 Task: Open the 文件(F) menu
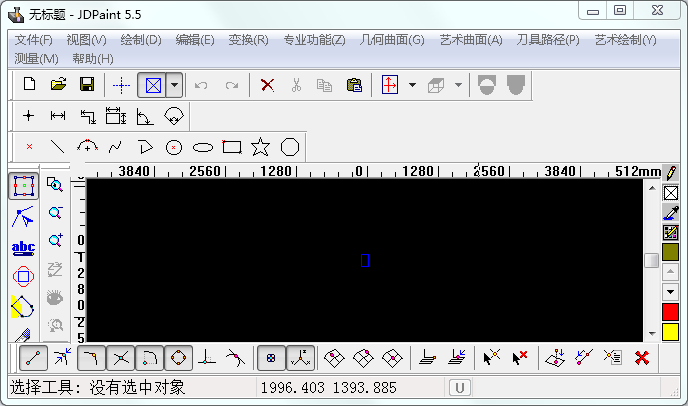[x=34, y=40]
